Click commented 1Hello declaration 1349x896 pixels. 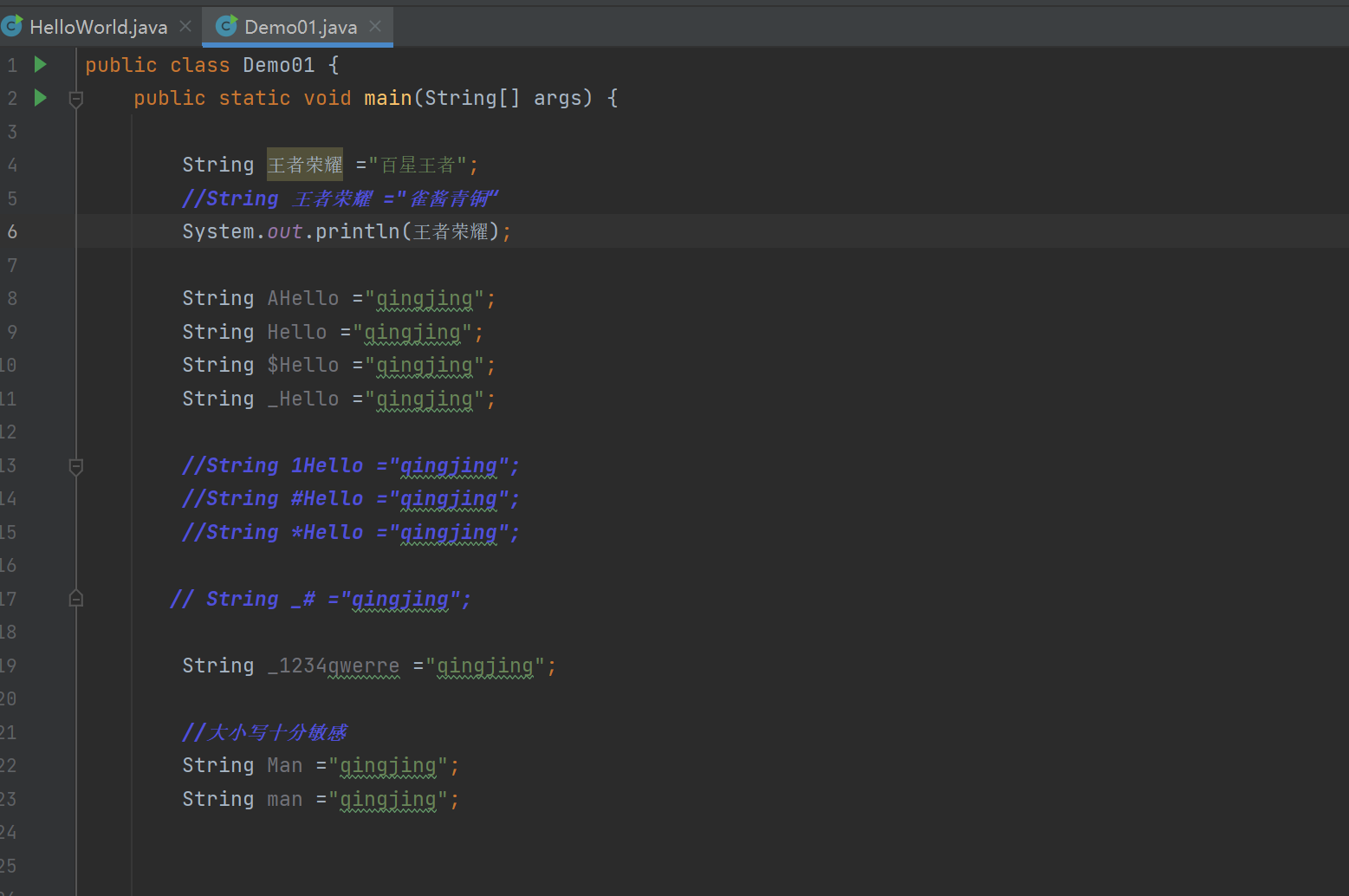pos(351,465)
